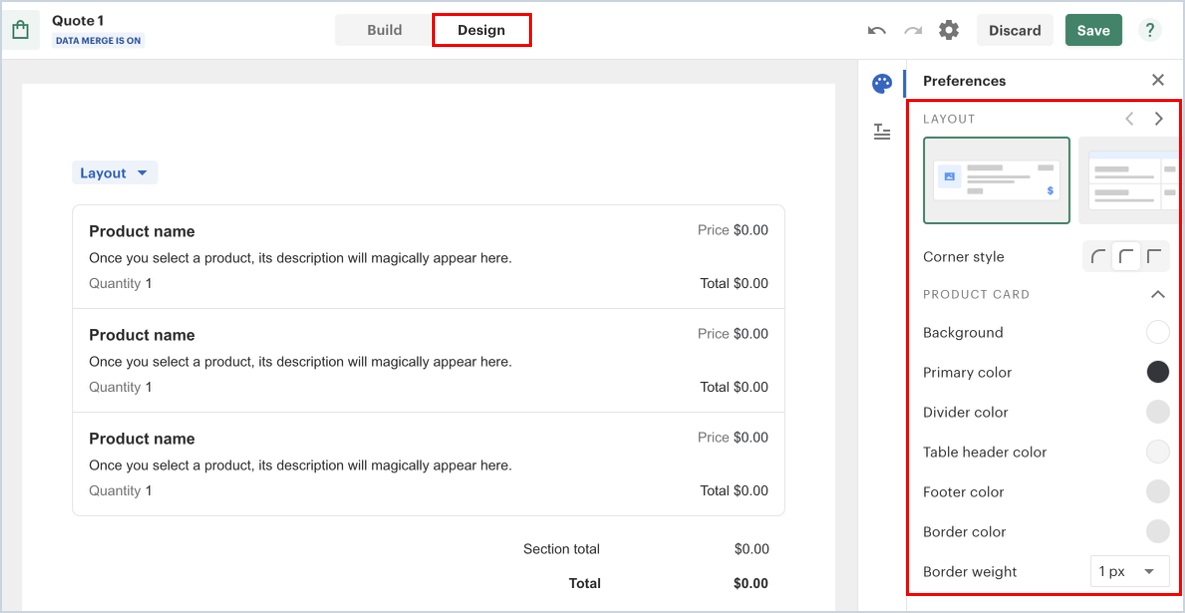Select the rounded corner style
Screen dimensions: 1185x613
1100,257
